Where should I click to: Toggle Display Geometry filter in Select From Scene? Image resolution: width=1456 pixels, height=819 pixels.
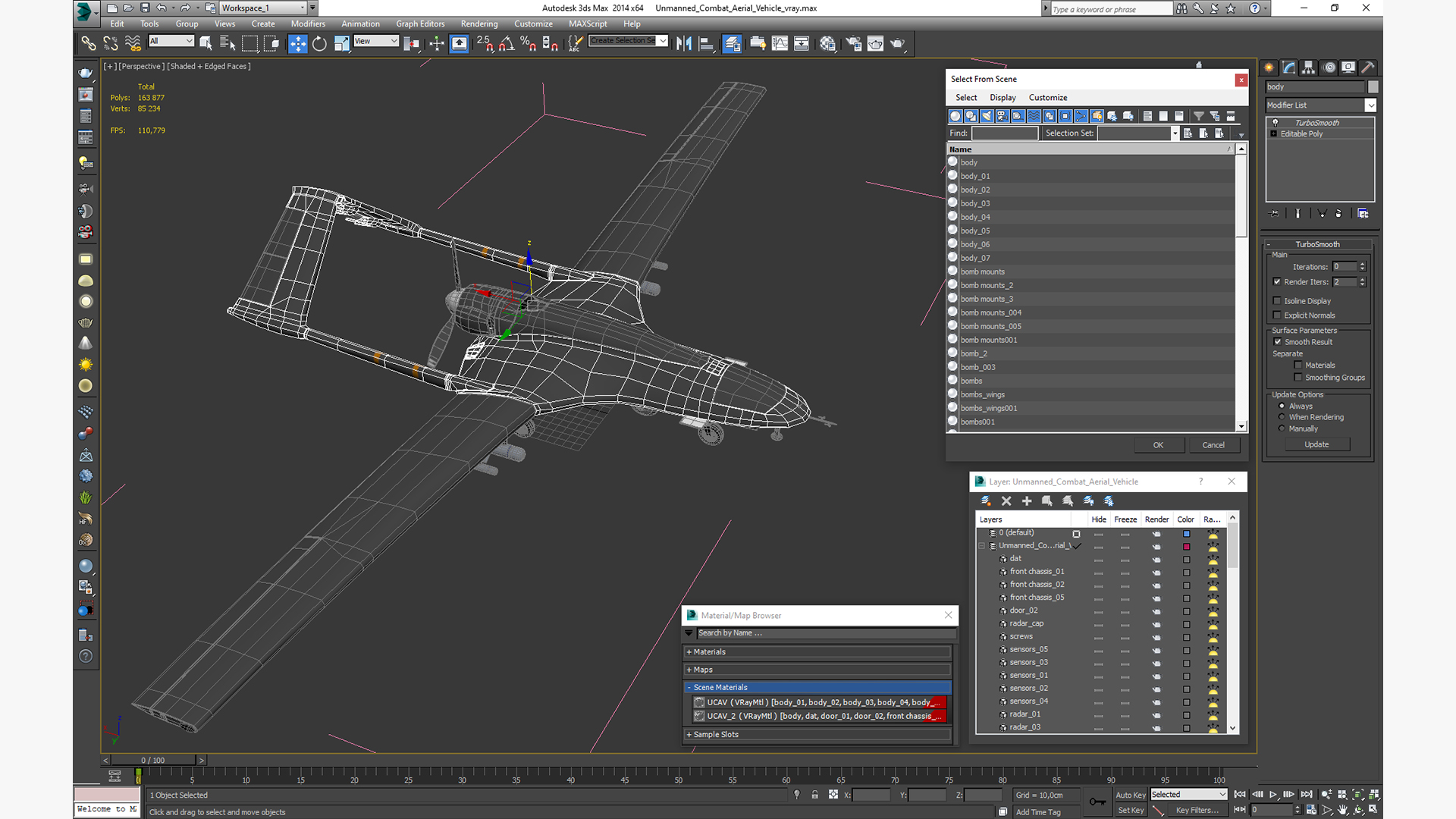[x=955, y=116]
